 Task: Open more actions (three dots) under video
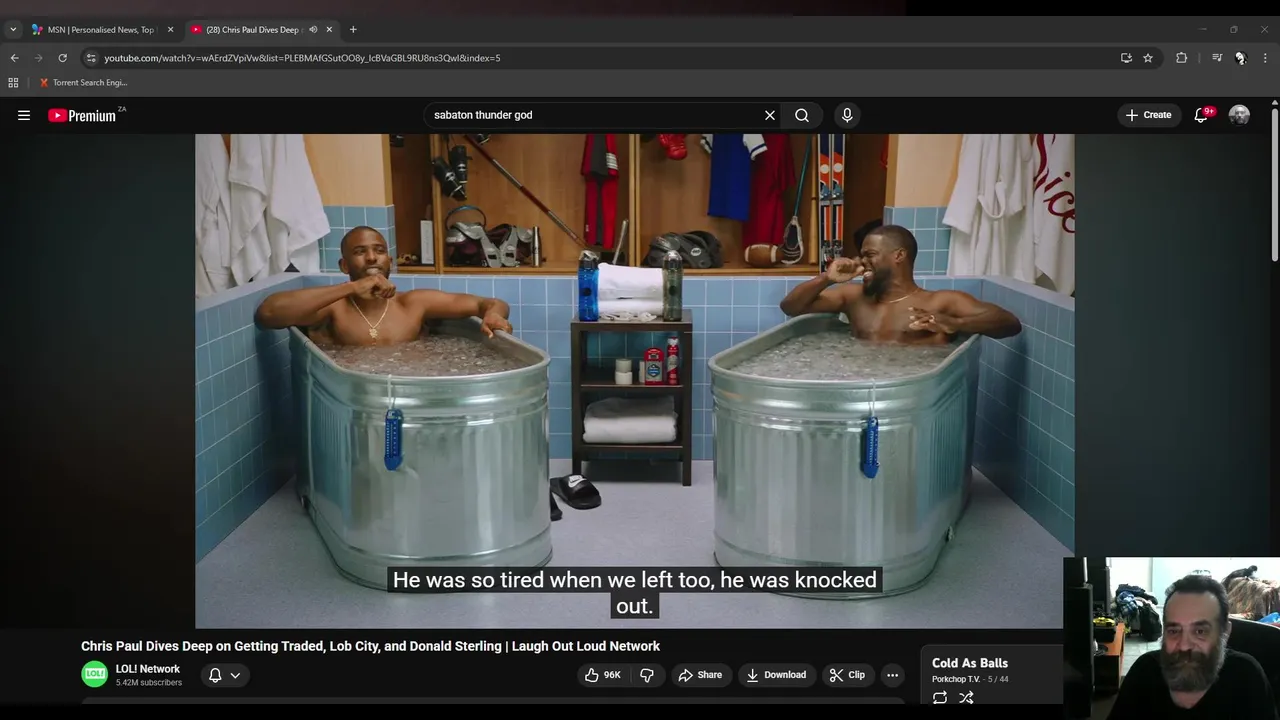892,675
